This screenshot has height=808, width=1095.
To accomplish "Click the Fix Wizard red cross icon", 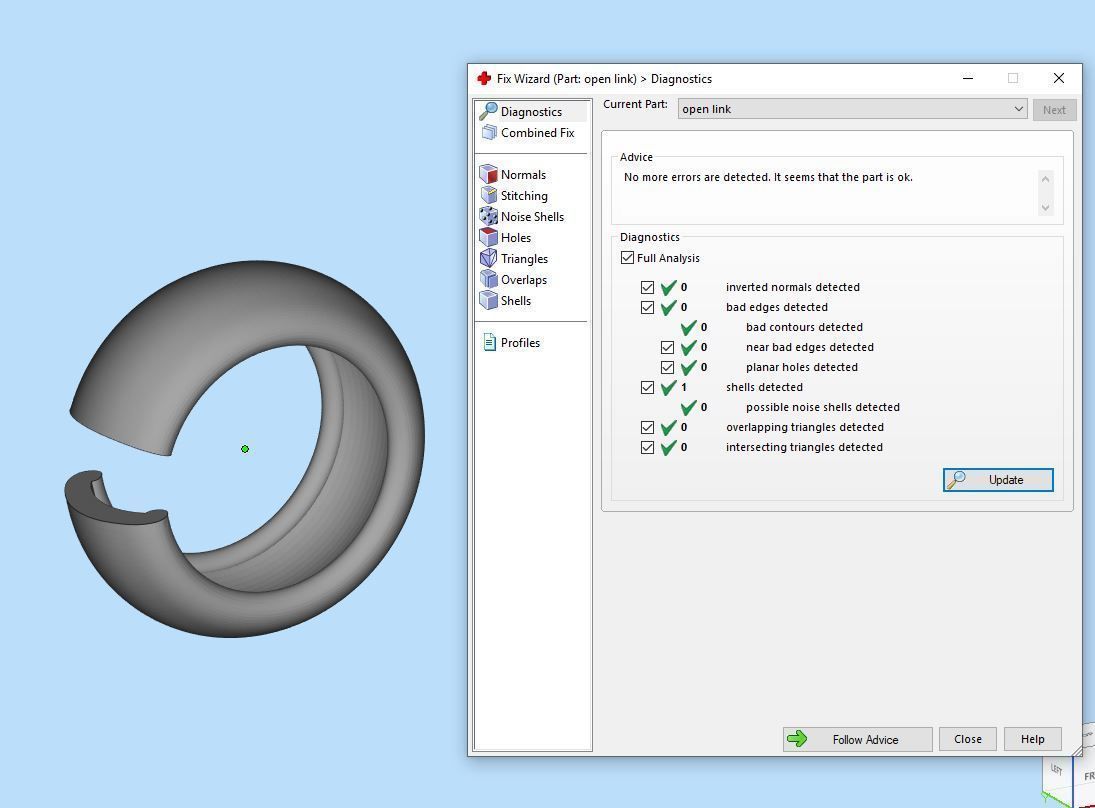I will coord(484,78).
